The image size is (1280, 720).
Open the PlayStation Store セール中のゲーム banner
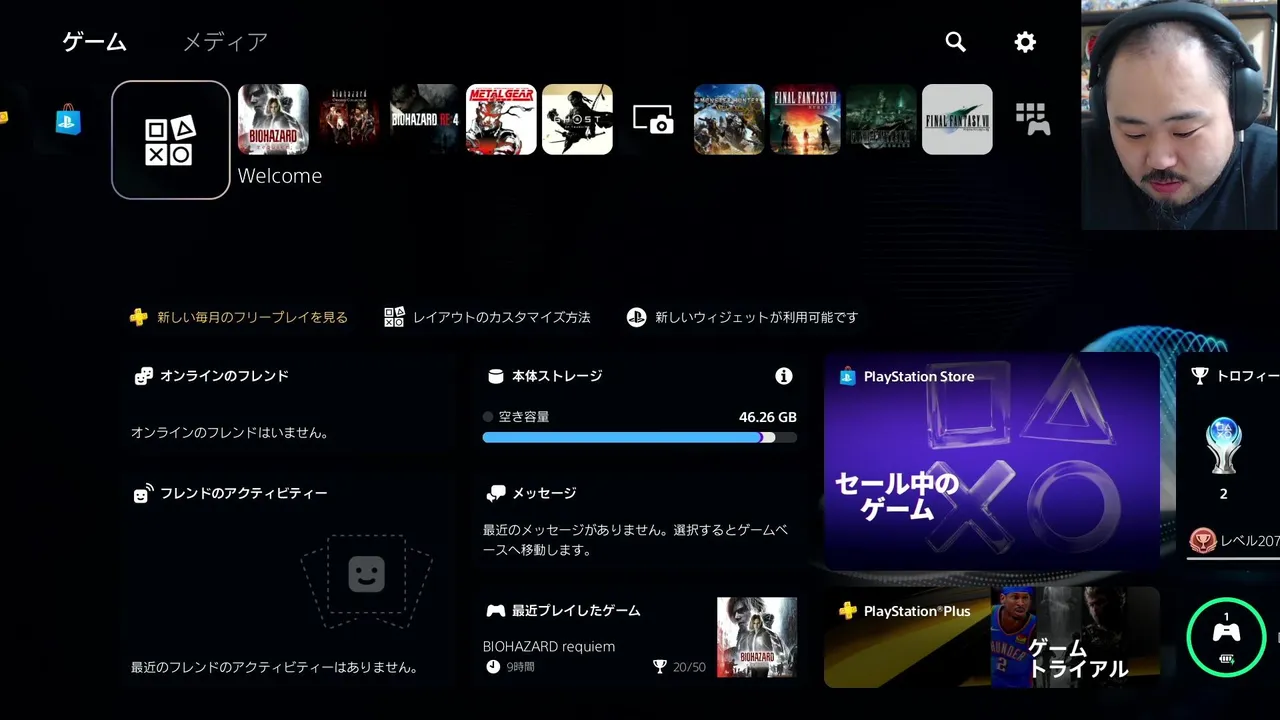pyautogui.click(x=992, y=461)
